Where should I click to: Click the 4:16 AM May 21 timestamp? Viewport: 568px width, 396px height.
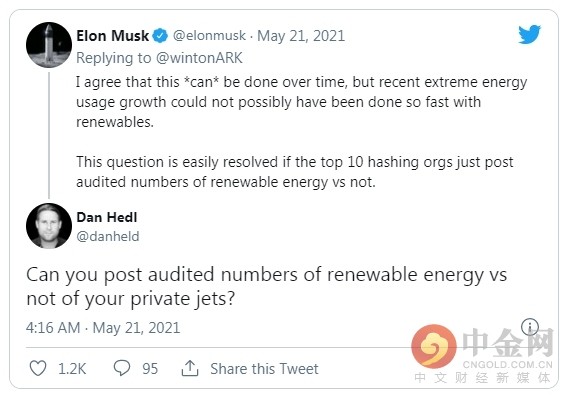[x=103, y=328]
